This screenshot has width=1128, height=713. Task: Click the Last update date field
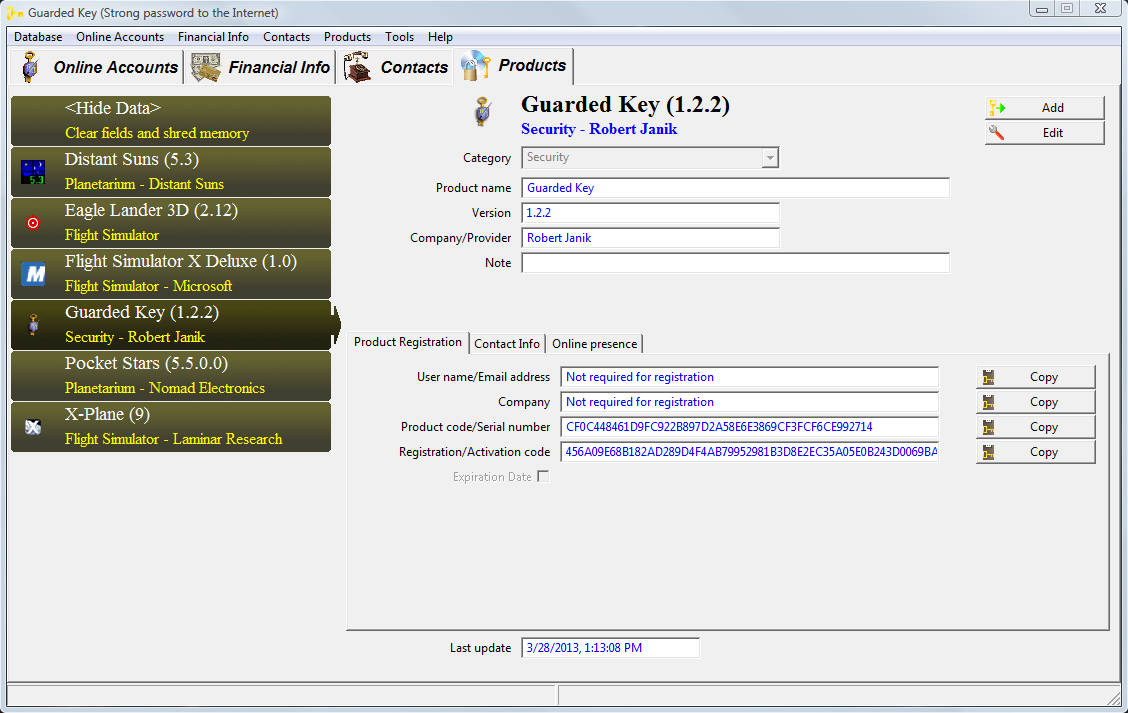click(610, 648)
